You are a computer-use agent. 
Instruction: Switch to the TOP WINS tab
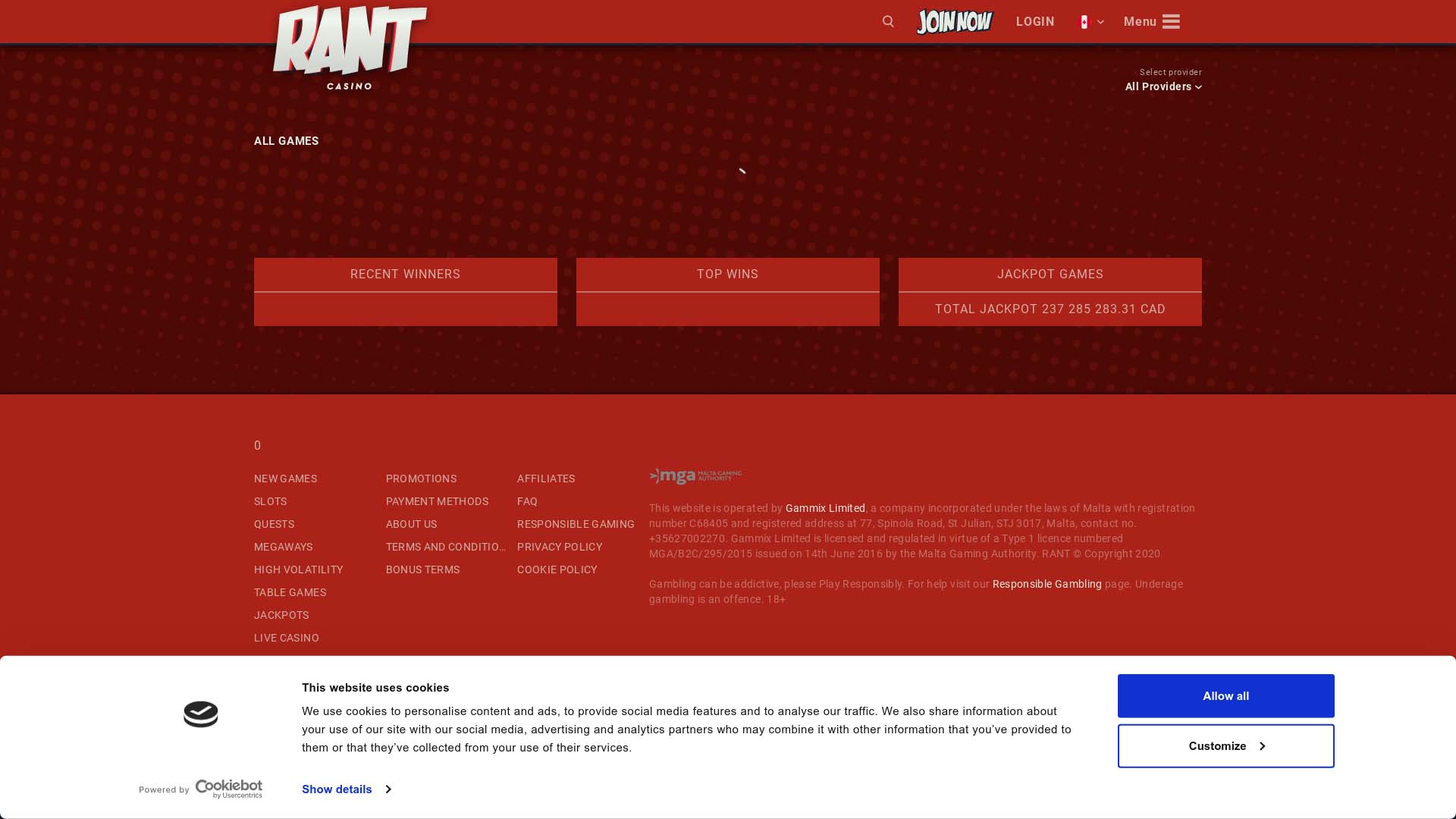point(727,274)
